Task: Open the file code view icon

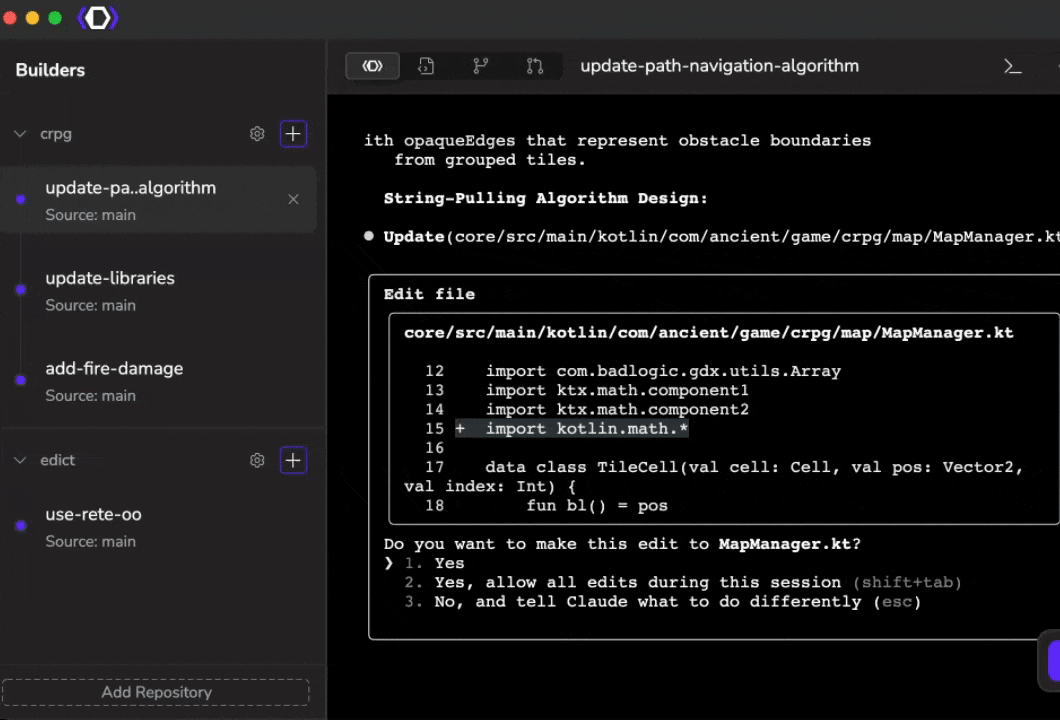Action: tap(426, 66)
